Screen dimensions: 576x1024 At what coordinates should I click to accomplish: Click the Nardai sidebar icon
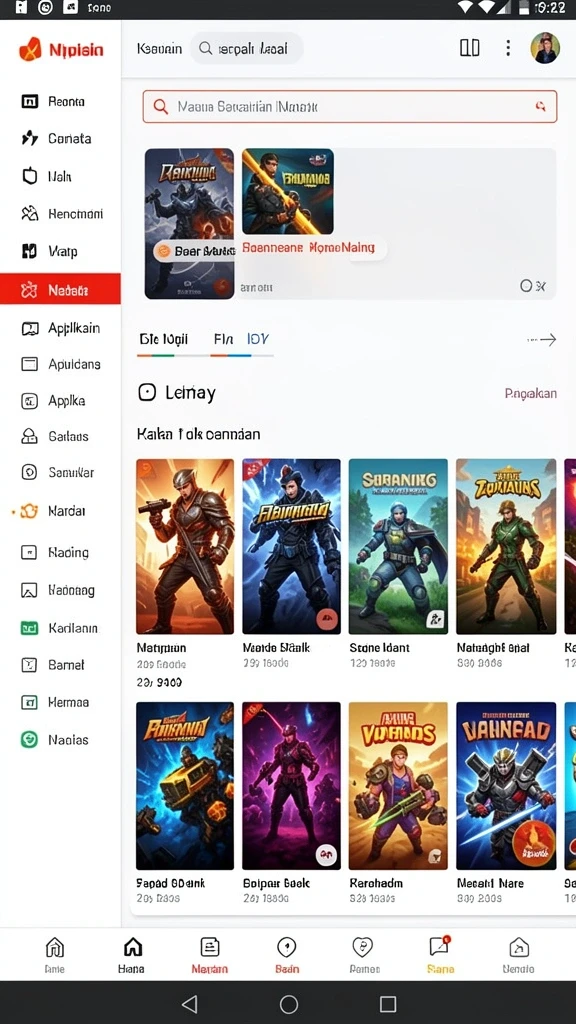coord(29,511)
